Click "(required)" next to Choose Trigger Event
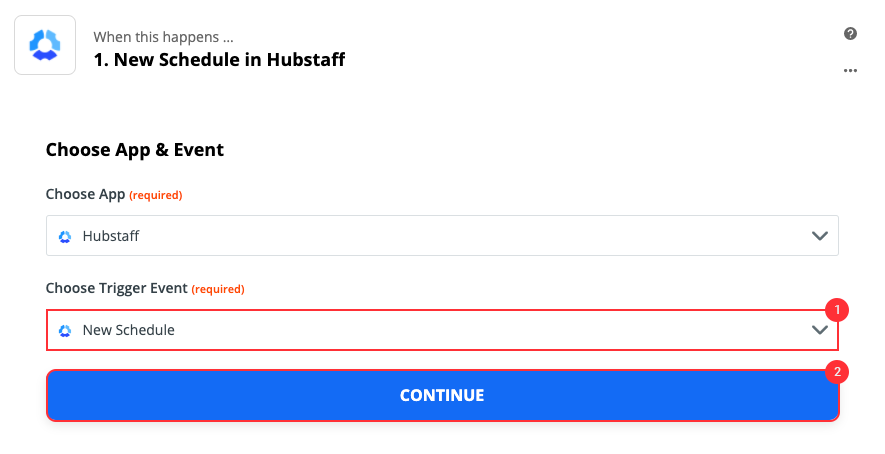Screen dimensions: 885x454 [218, 289]
